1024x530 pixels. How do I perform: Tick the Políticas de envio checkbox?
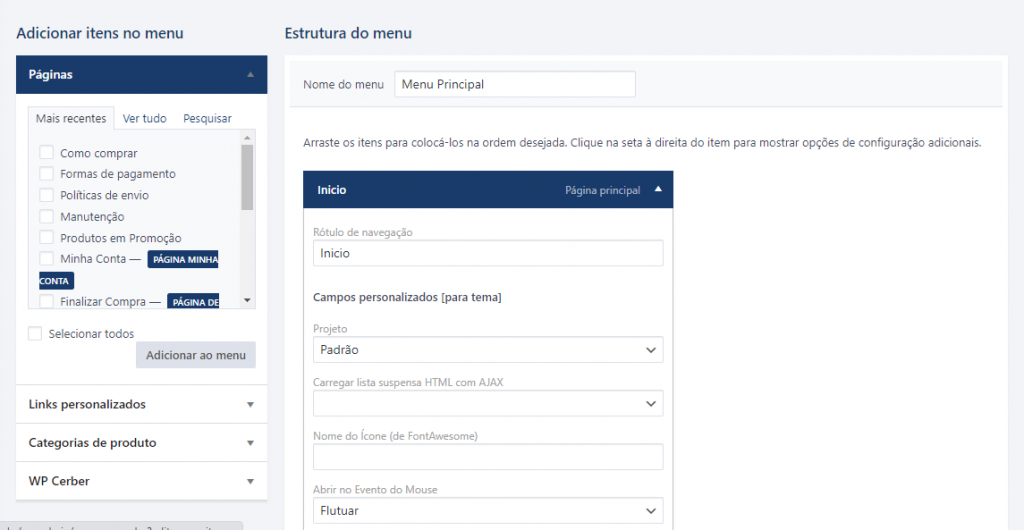46,195
